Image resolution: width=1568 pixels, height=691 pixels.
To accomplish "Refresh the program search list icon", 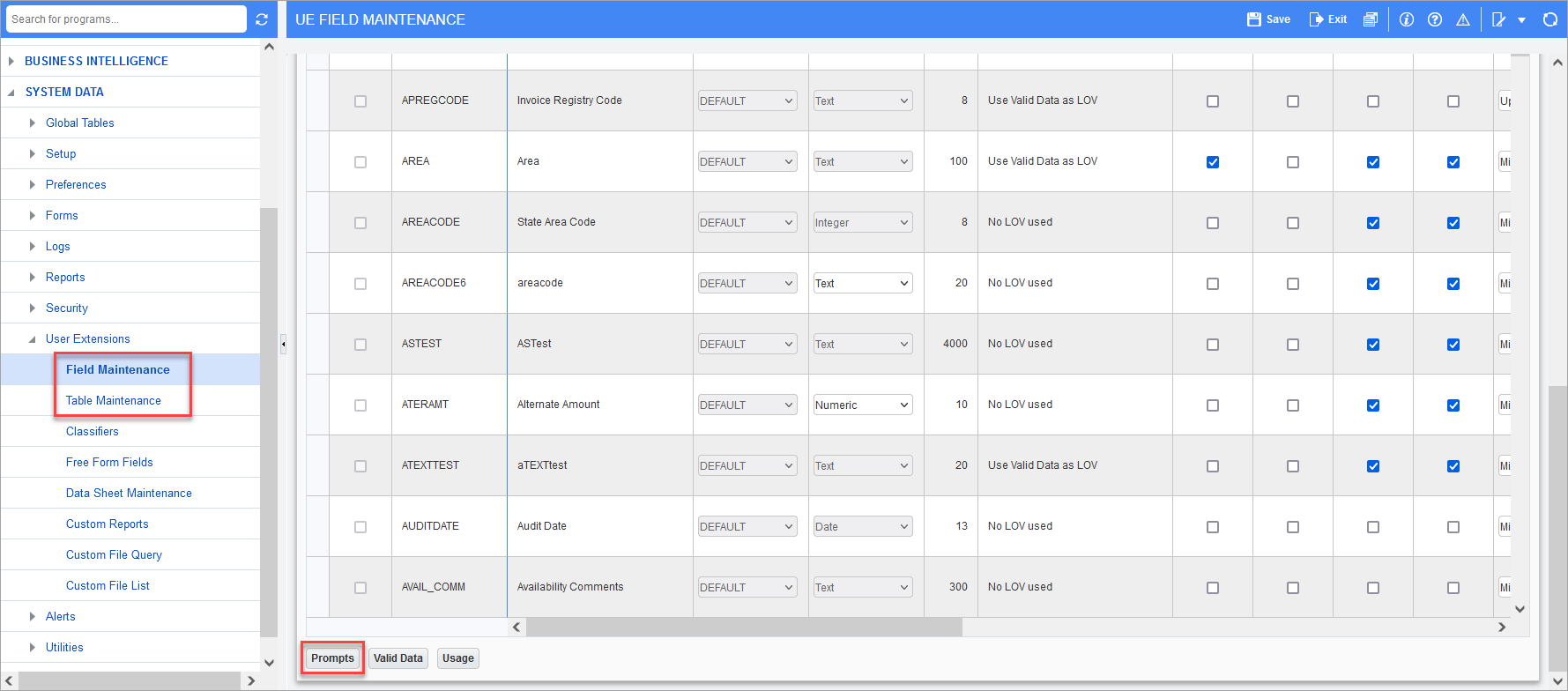I will pyautogui.click(x=262, y=19).
